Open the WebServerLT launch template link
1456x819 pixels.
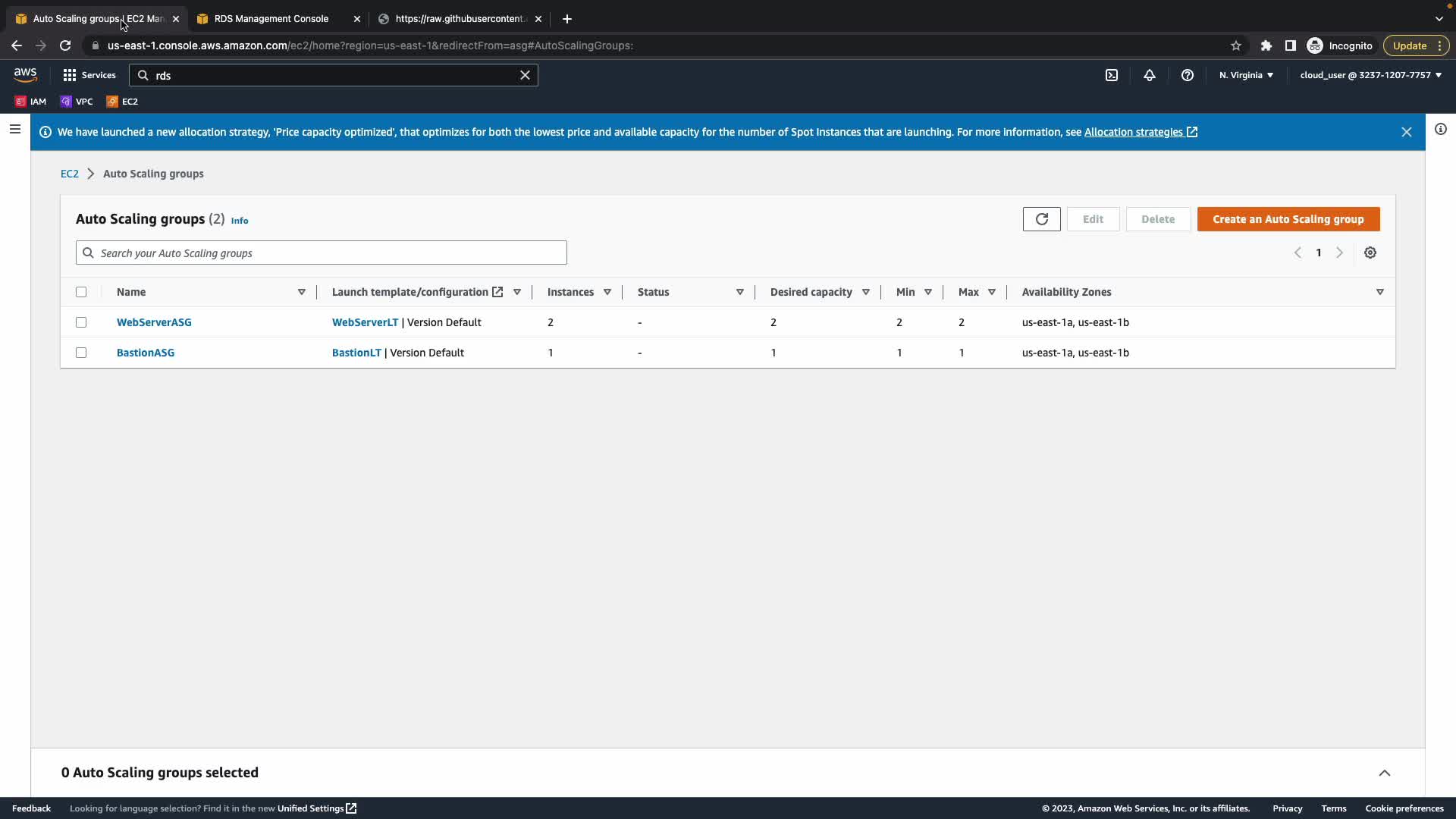click(x=365, y=322)
